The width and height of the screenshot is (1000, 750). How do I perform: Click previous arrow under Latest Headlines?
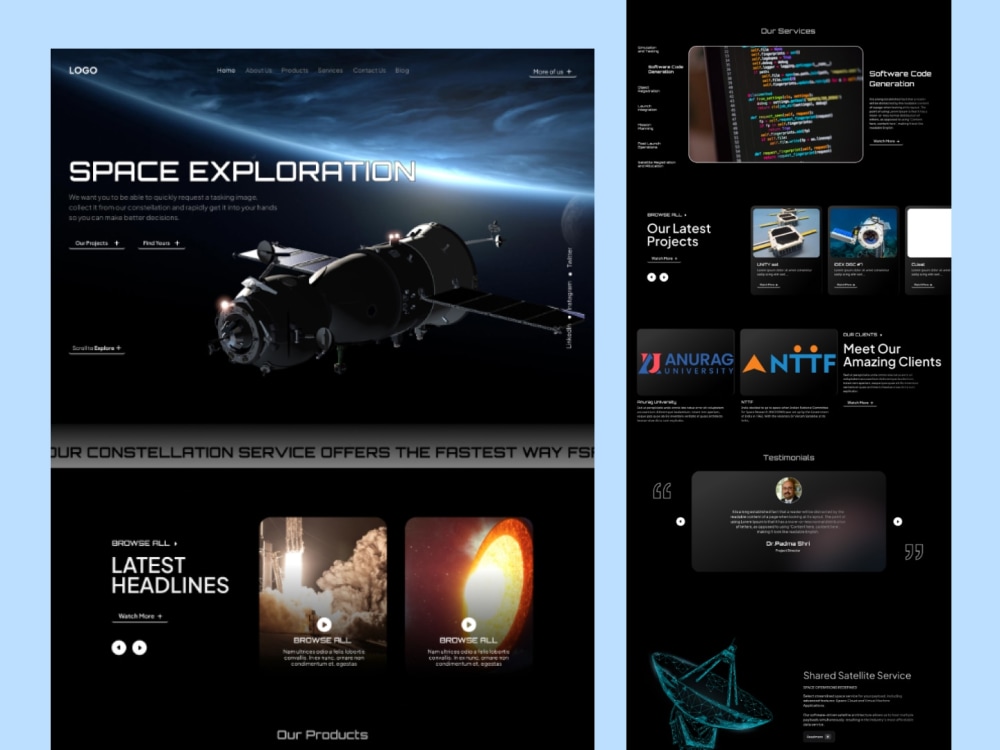click(x=119, y=648)
